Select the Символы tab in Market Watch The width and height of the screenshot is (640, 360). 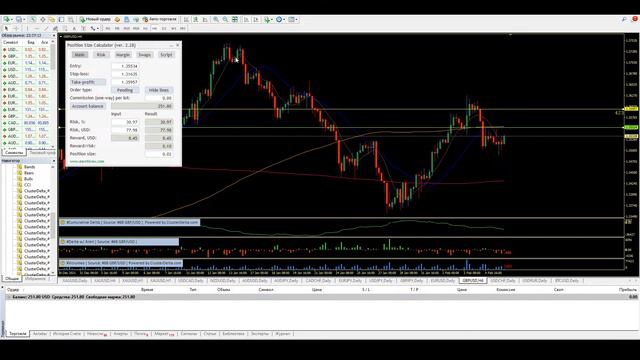(14, 152)
